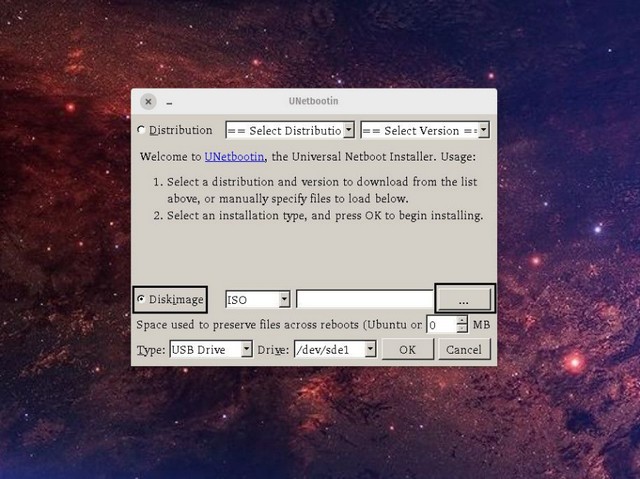
Task: Open the Select Distribution dropdown
Action: pos(290,131)
